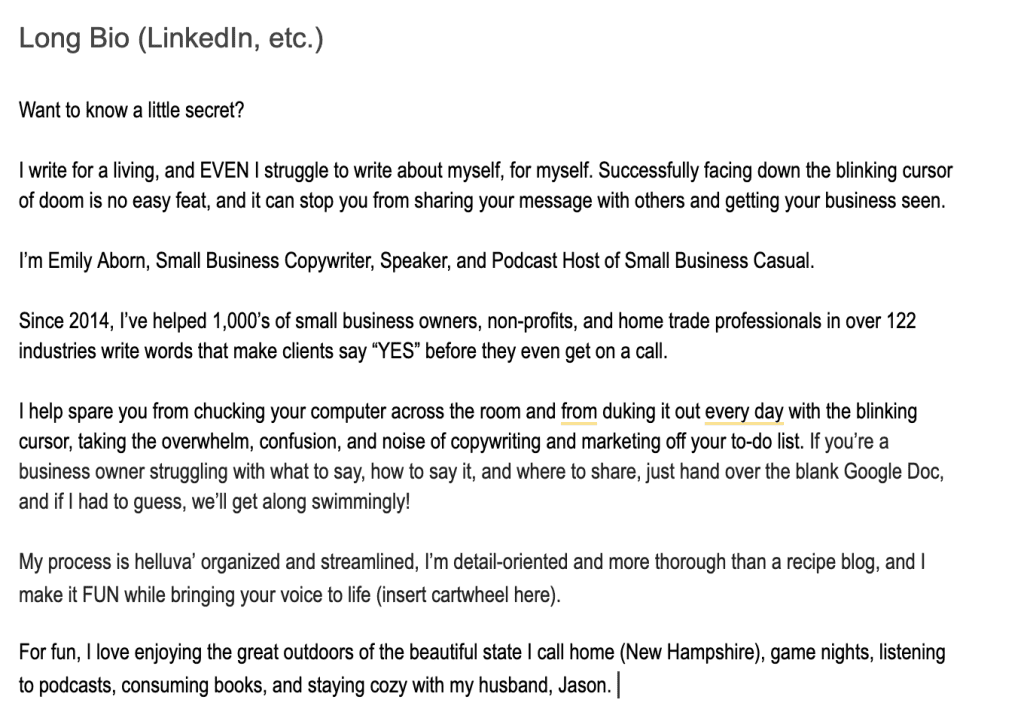This screenshot has height=721, width=1024.
Task: Click the 'Long Bio (LinkedIn, etc.)' heading
Action: [x=171, y=39]
